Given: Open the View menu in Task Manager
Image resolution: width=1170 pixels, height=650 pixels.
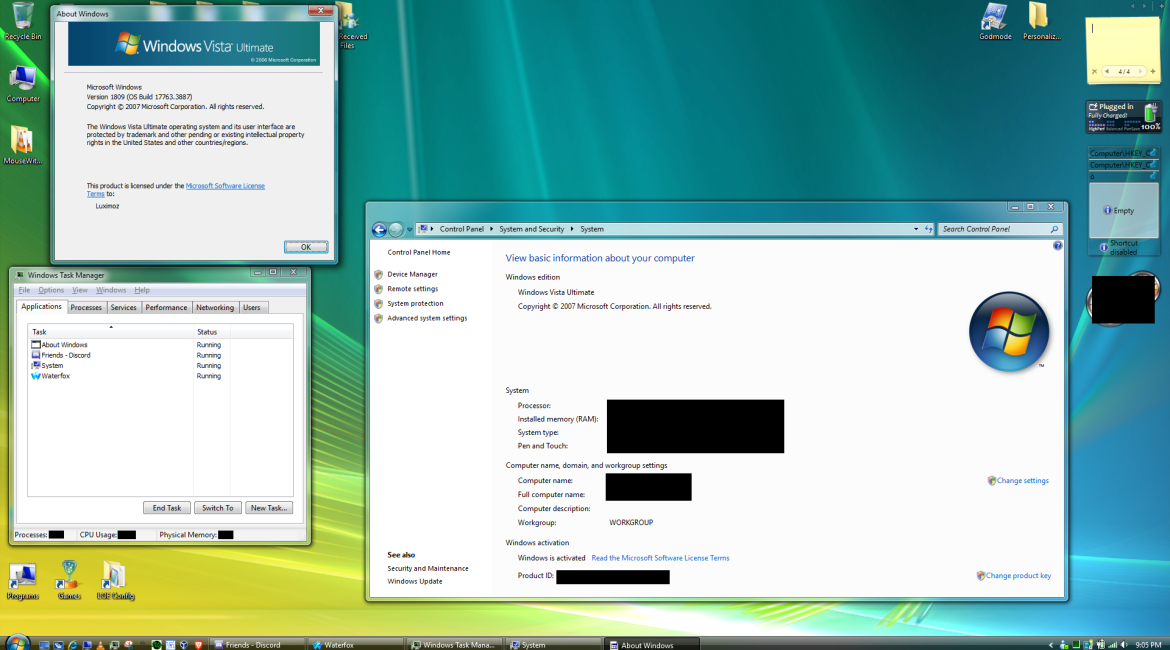Looking at the screenshot, I should pyautogui.click(x=80, y=290).
